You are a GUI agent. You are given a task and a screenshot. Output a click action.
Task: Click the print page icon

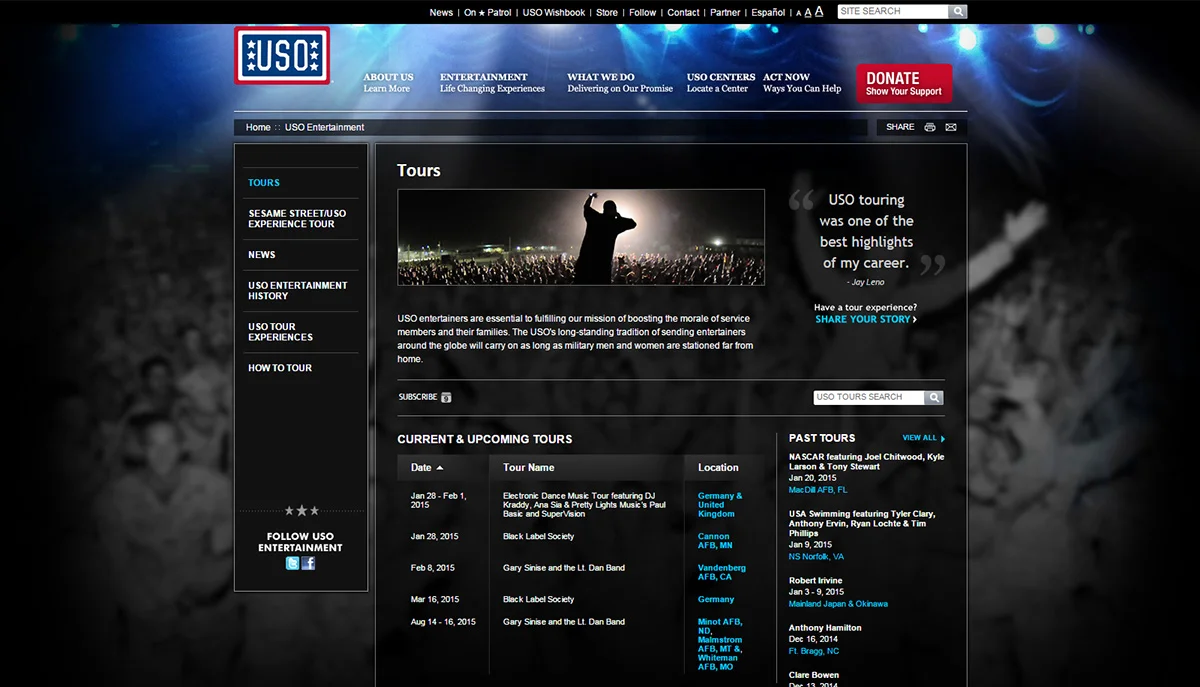930,127
